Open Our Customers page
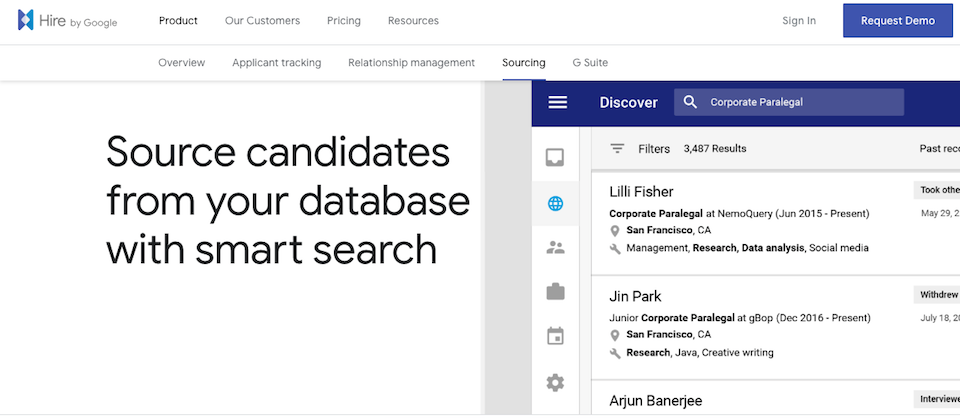Image resolution: width=960 pixels, height=420 pixels. [x=263, y=21]
